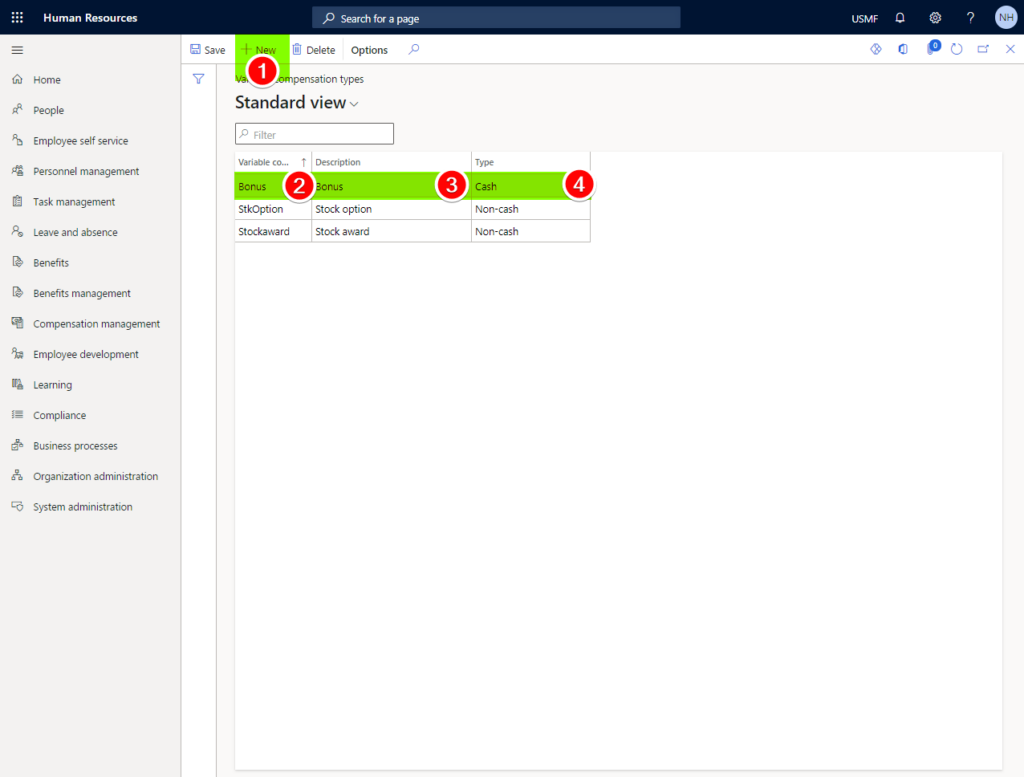Open the app launcher waffle menu
The width and height of the screenshot is (1024, 777).
(x=17, y=18)
